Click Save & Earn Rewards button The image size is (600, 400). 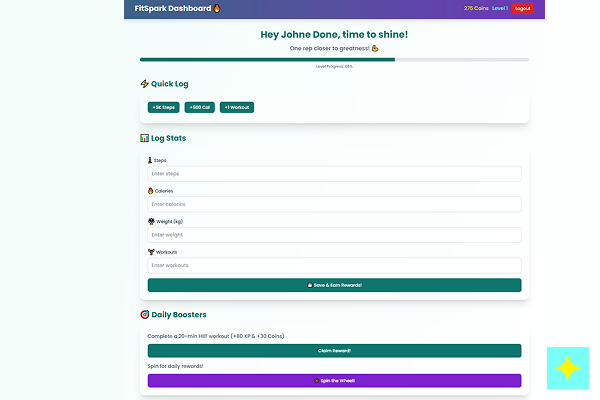pyautogui.click(x=334, y=285)
